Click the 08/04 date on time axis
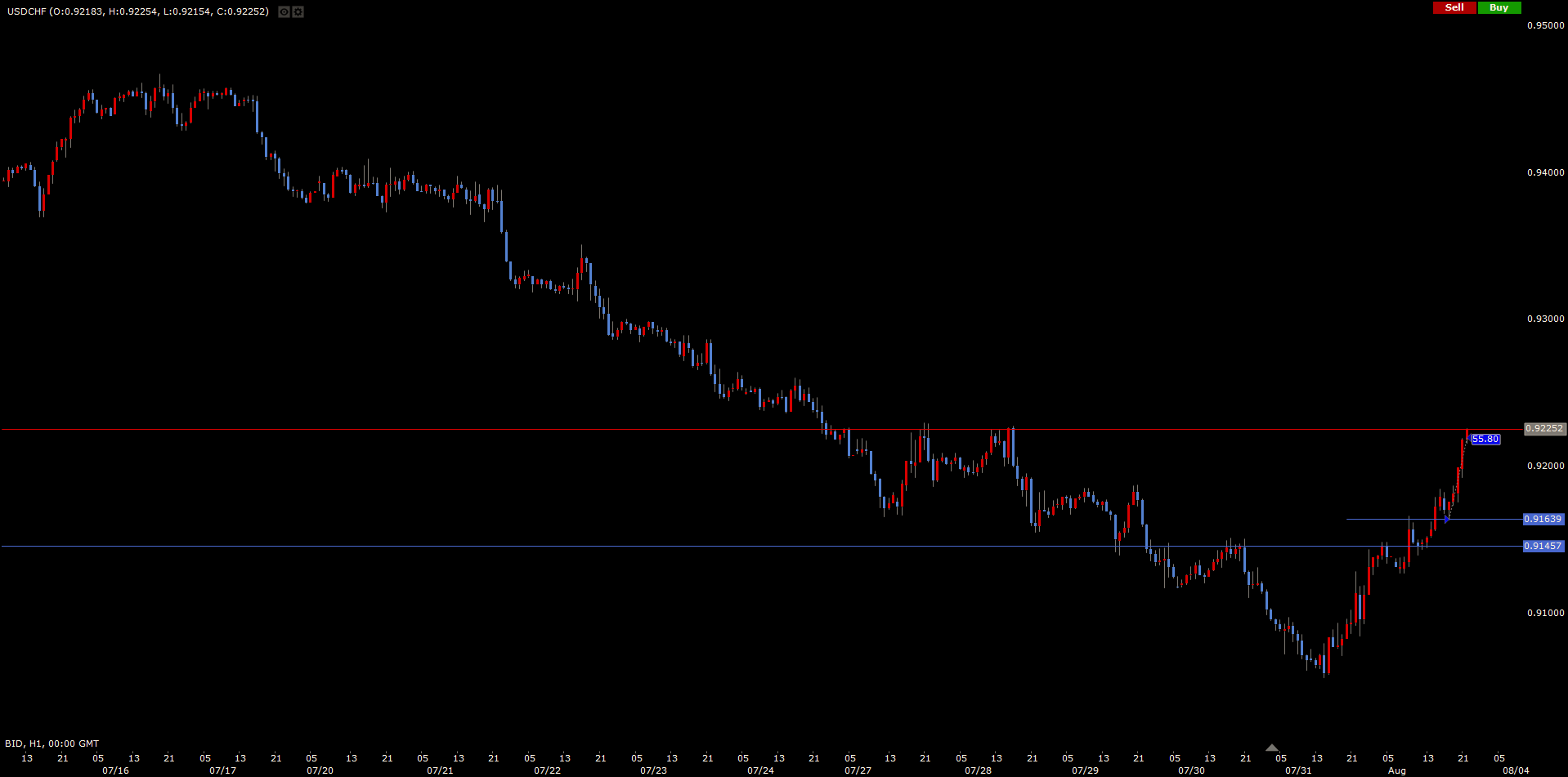1568x777 pixels. (1516, 770)
